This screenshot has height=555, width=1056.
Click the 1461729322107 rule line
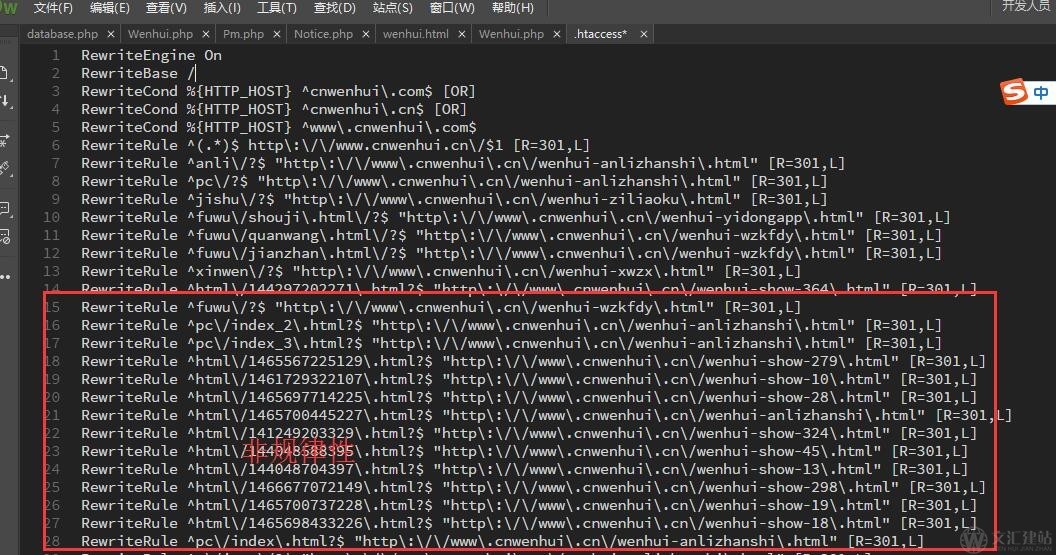click(529, 379)
